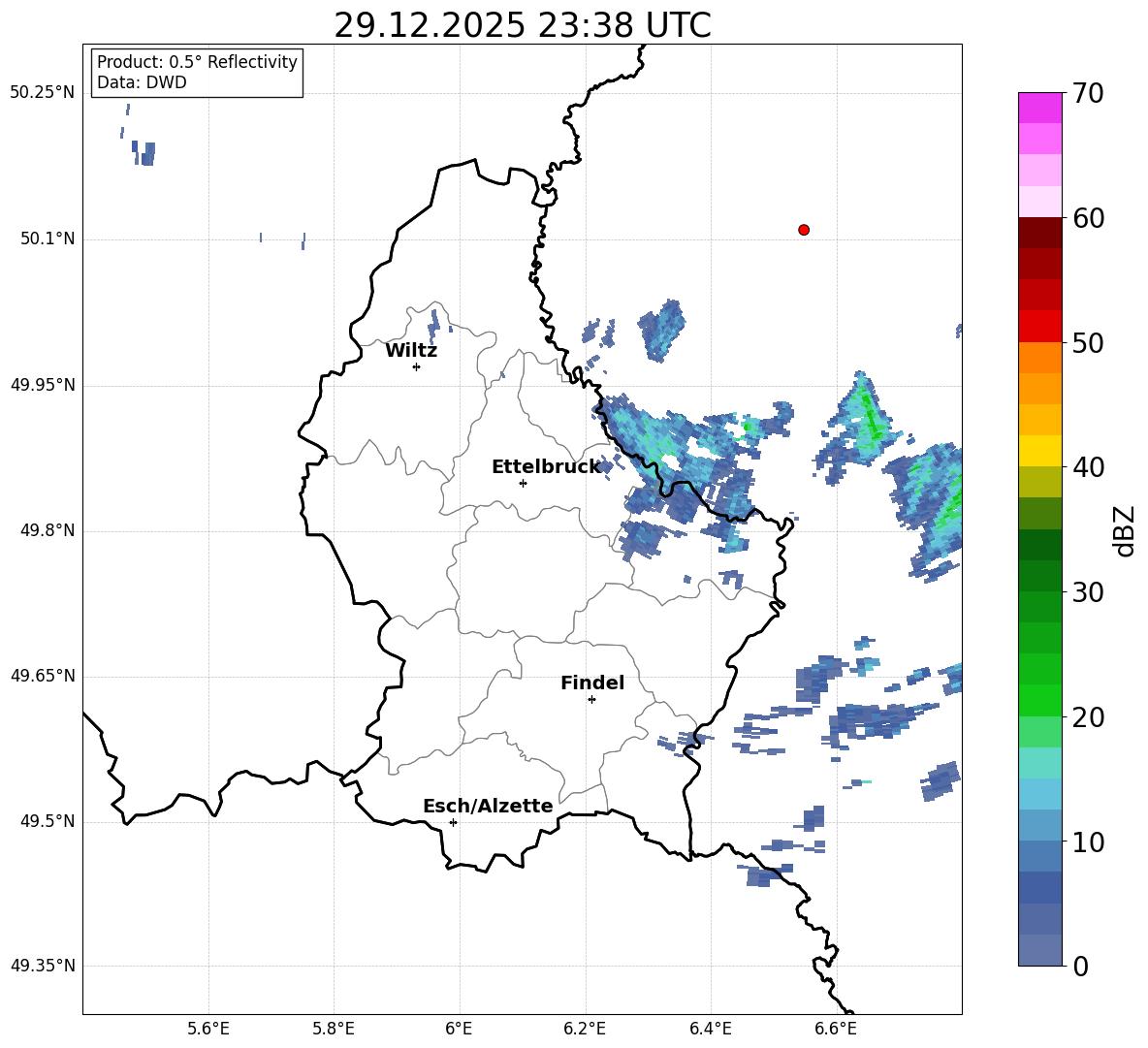Click the 20 tick on the colorbar

[1088, 717]
